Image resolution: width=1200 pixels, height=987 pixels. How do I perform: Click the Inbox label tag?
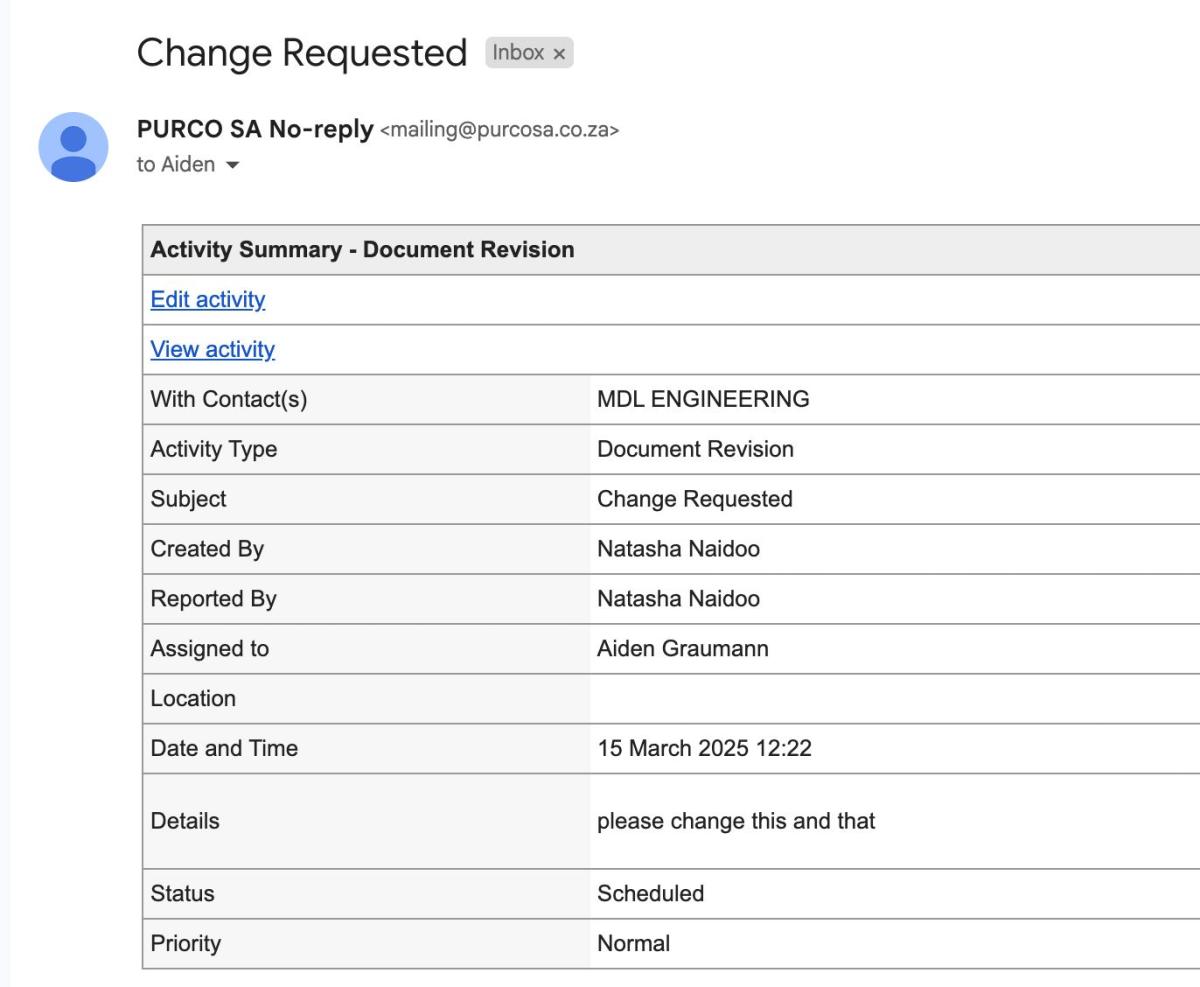(x=518, y=53)
